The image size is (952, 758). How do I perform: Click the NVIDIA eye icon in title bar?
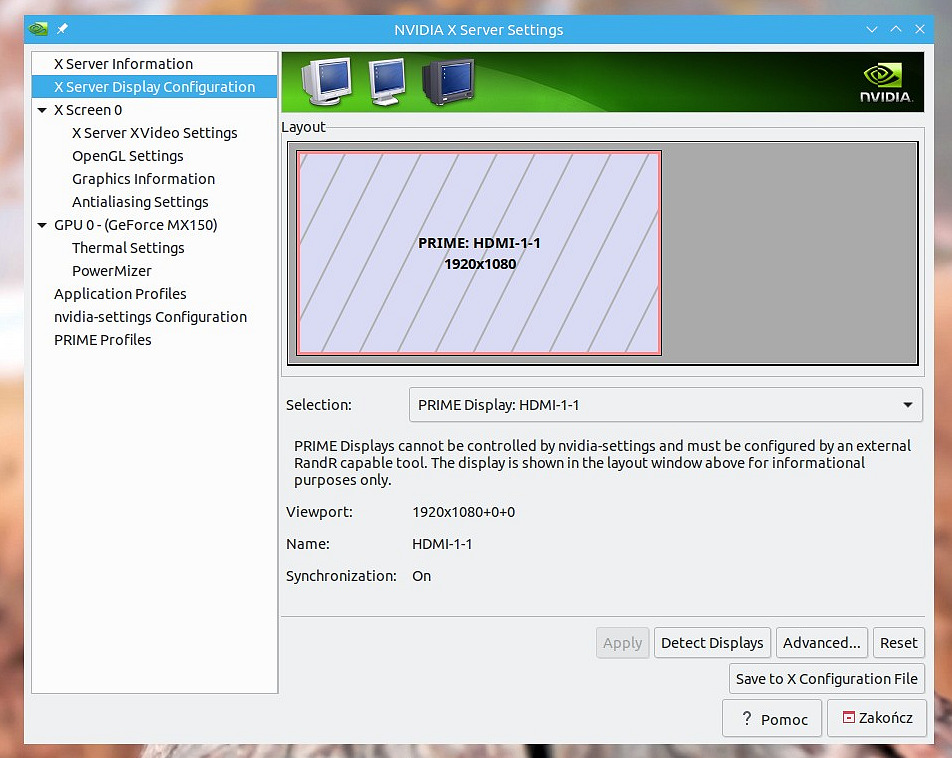point(38,29)
